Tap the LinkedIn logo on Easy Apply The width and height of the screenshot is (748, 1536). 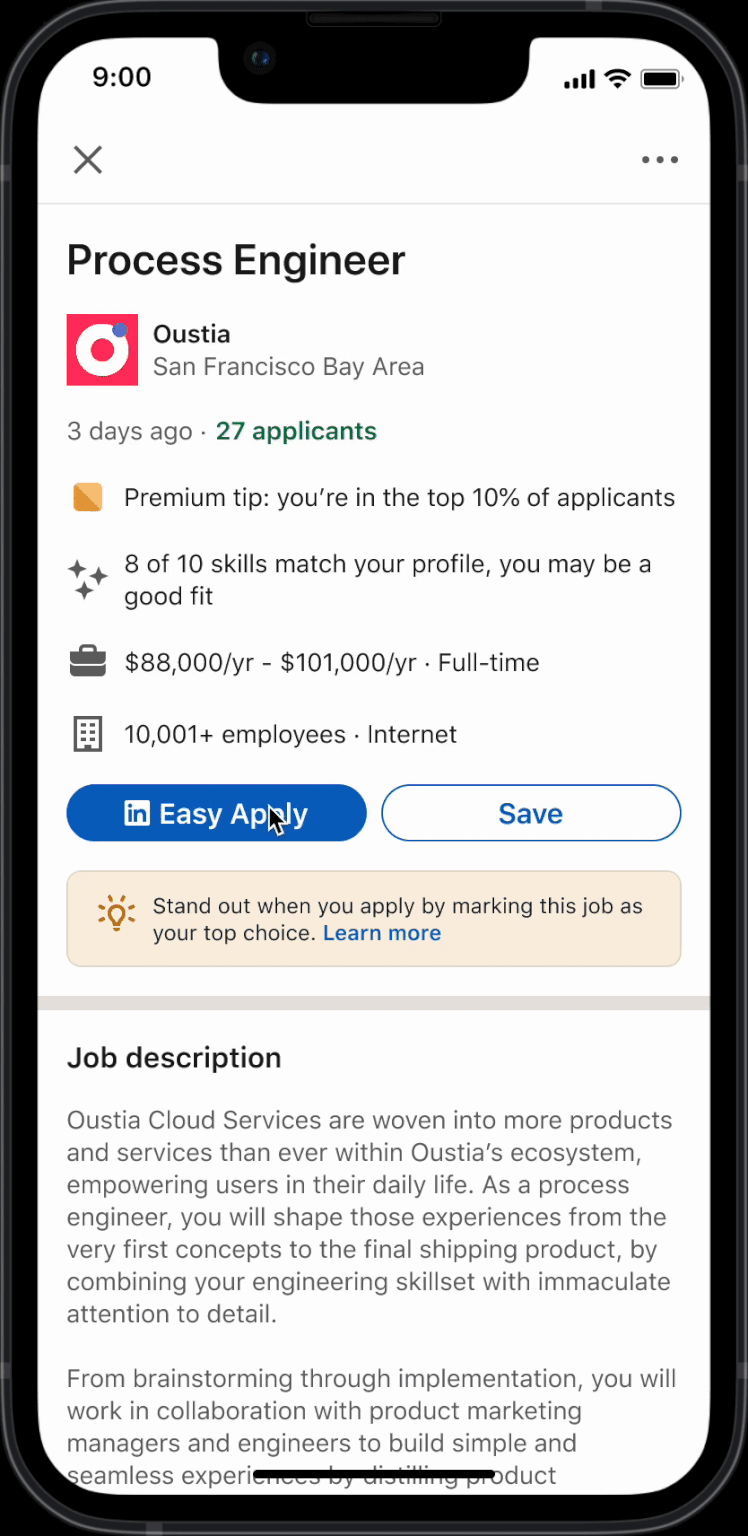point(137,813)
